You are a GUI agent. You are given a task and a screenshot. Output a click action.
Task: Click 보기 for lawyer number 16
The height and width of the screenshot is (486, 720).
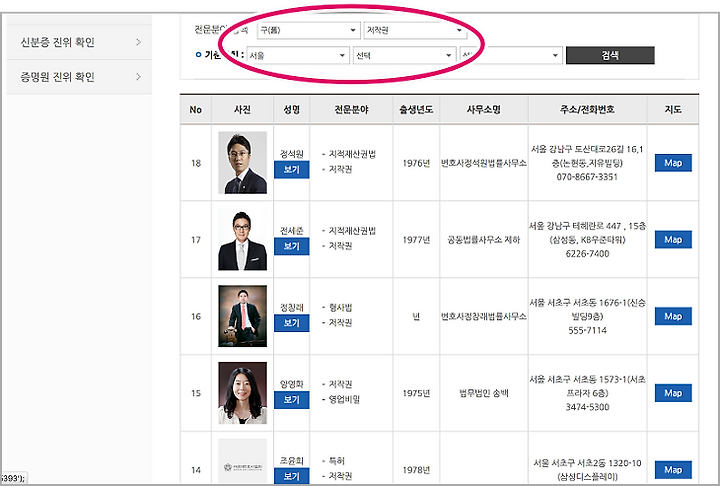292,323
